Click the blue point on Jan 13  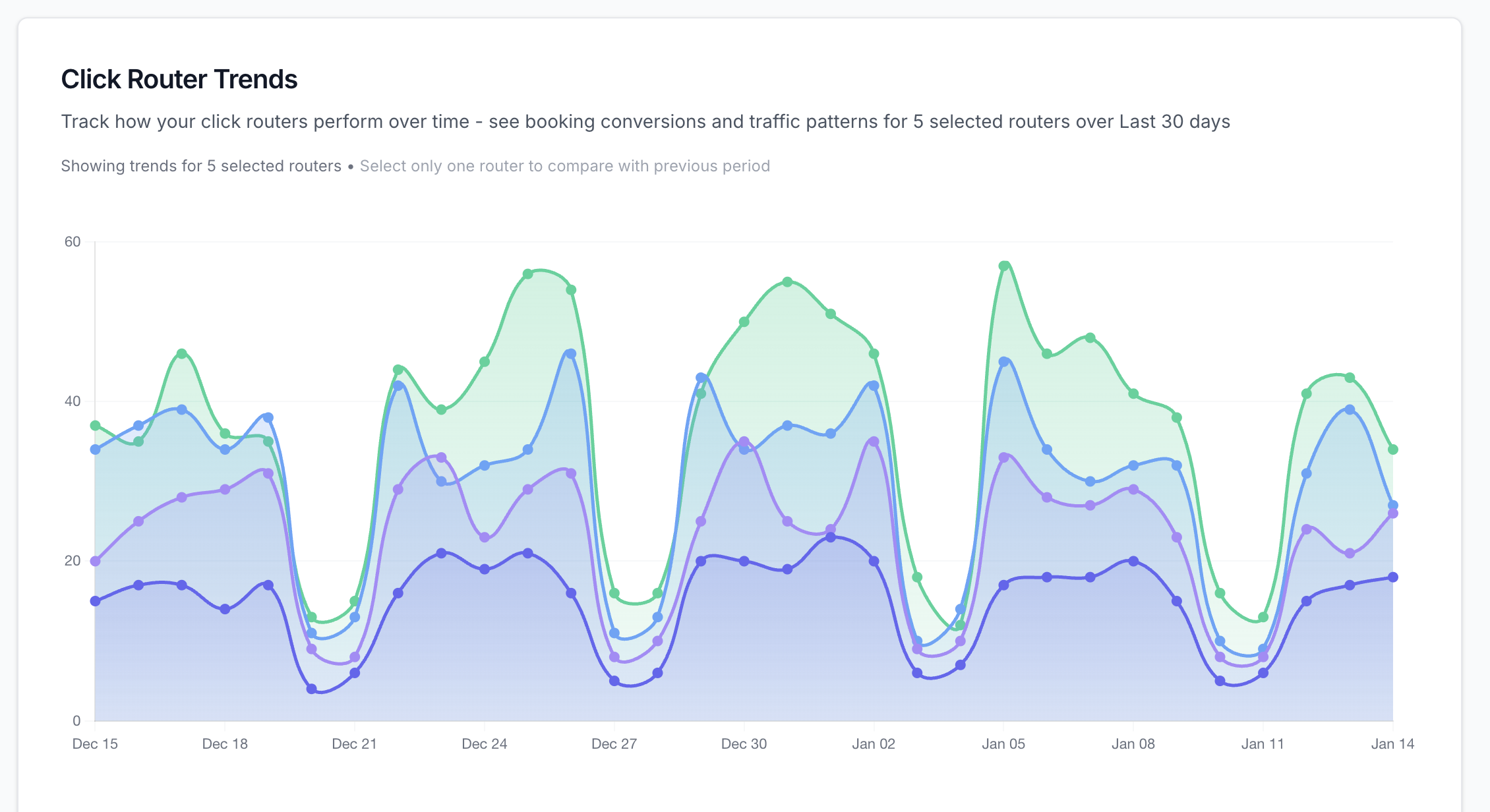[1350, 410]
